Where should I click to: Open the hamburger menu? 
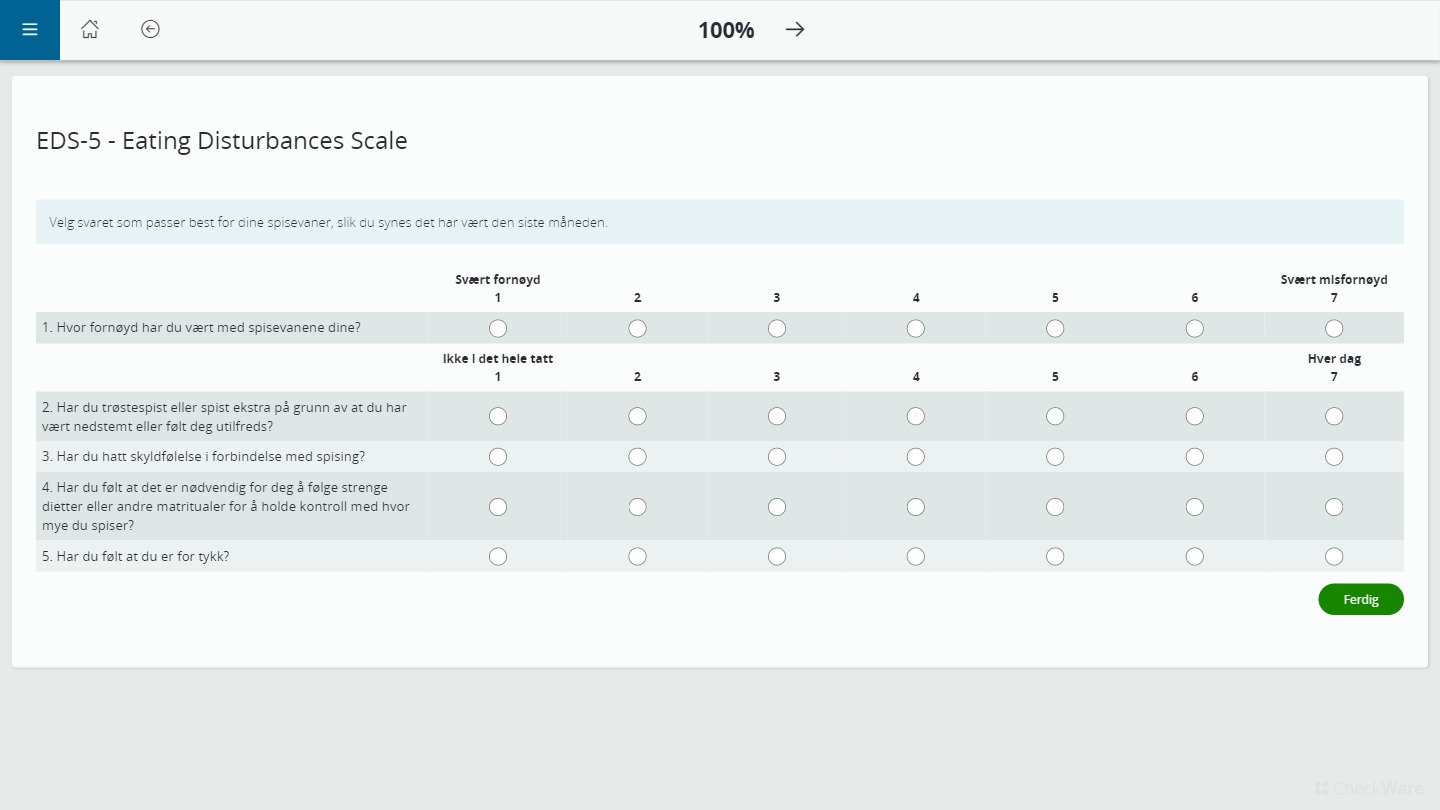pos(30,30)
